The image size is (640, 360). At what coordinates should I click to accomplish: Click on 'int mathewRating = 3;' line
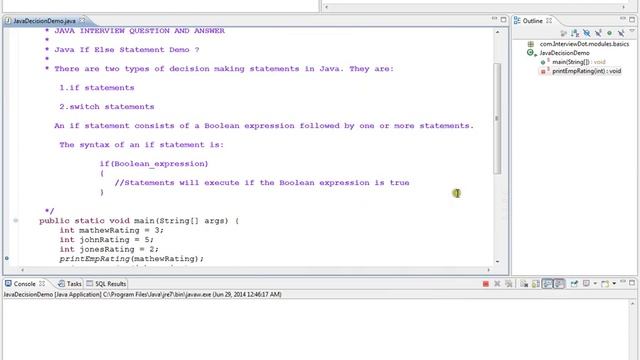111,230
